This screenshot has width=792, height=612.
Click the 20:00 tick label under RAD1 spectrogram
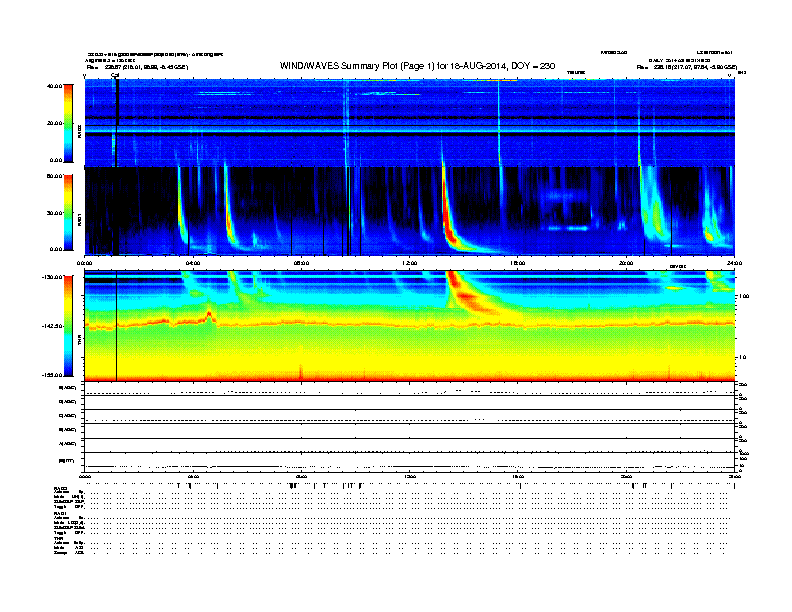click(626, 263)
